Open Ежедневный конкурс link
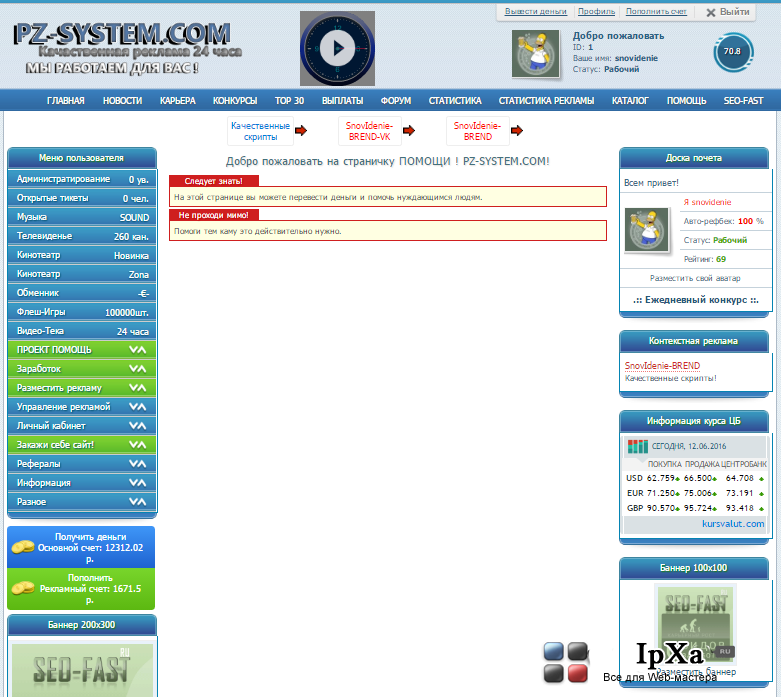The height and width of the screenshot is (697, 781). 695,300
